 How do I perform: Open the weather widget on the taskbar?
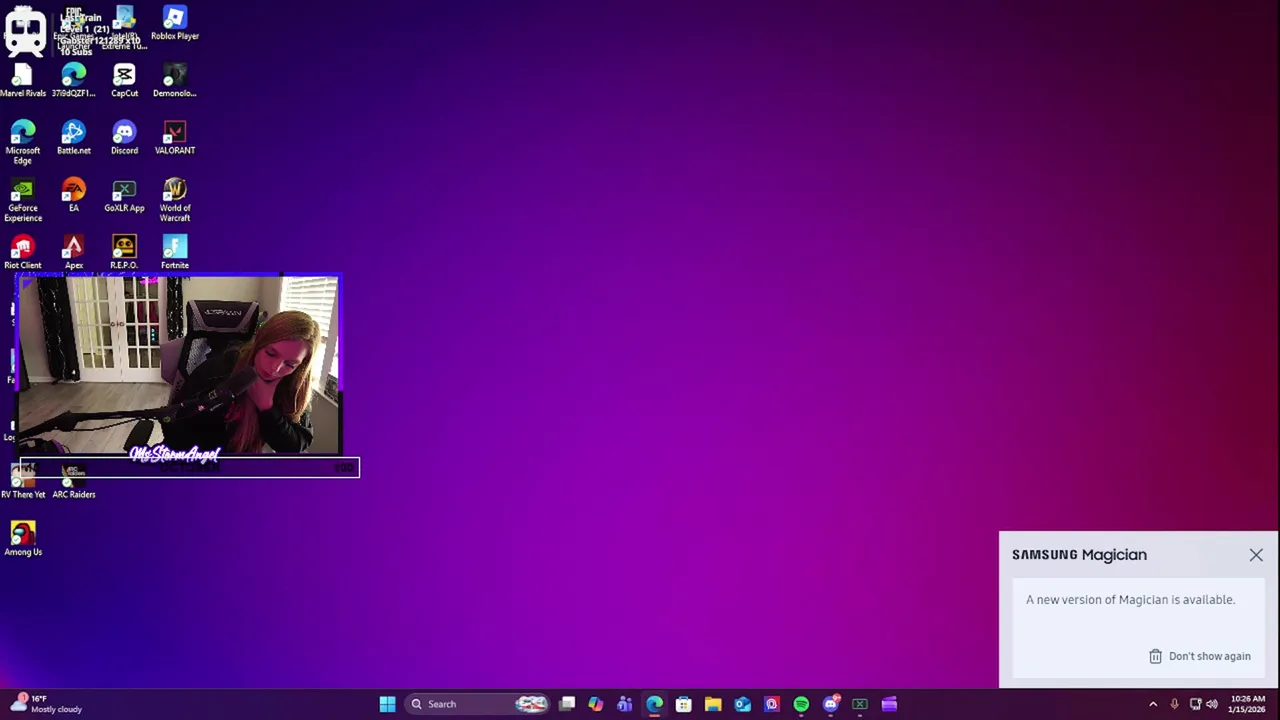(46, 704)
